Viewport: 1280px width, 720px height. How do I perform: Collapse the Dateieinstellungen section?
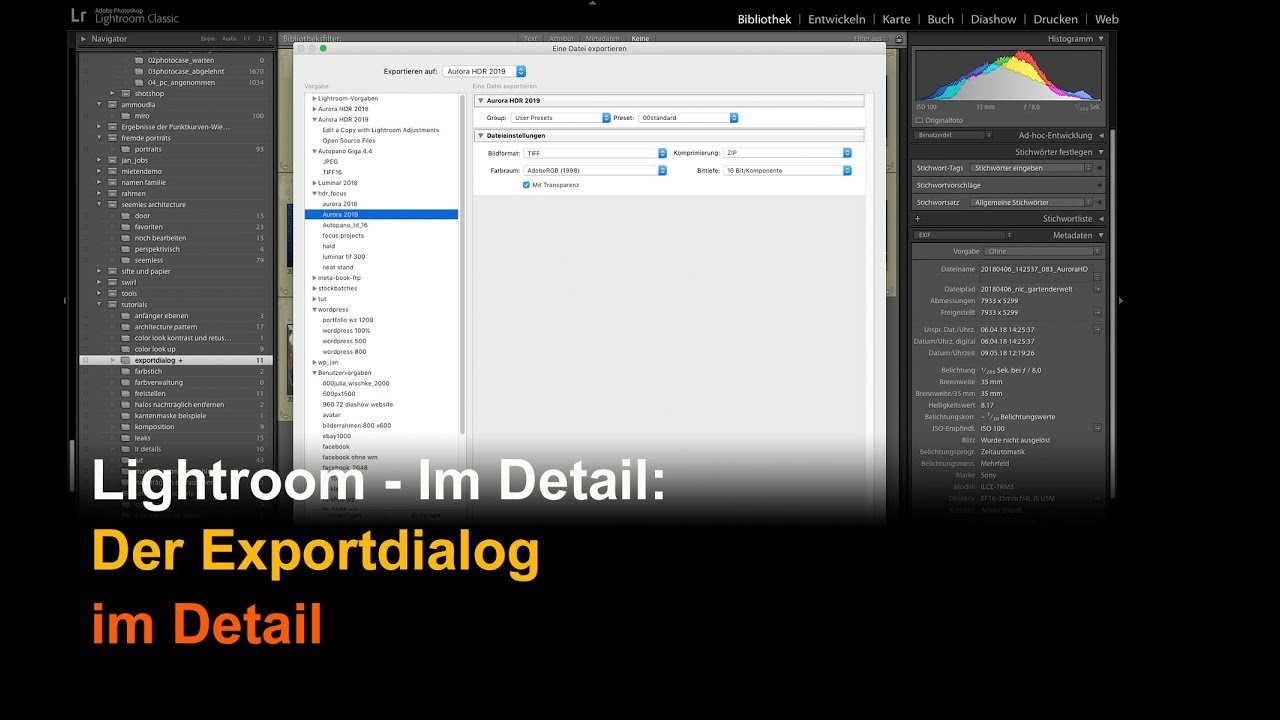point(480,135)
